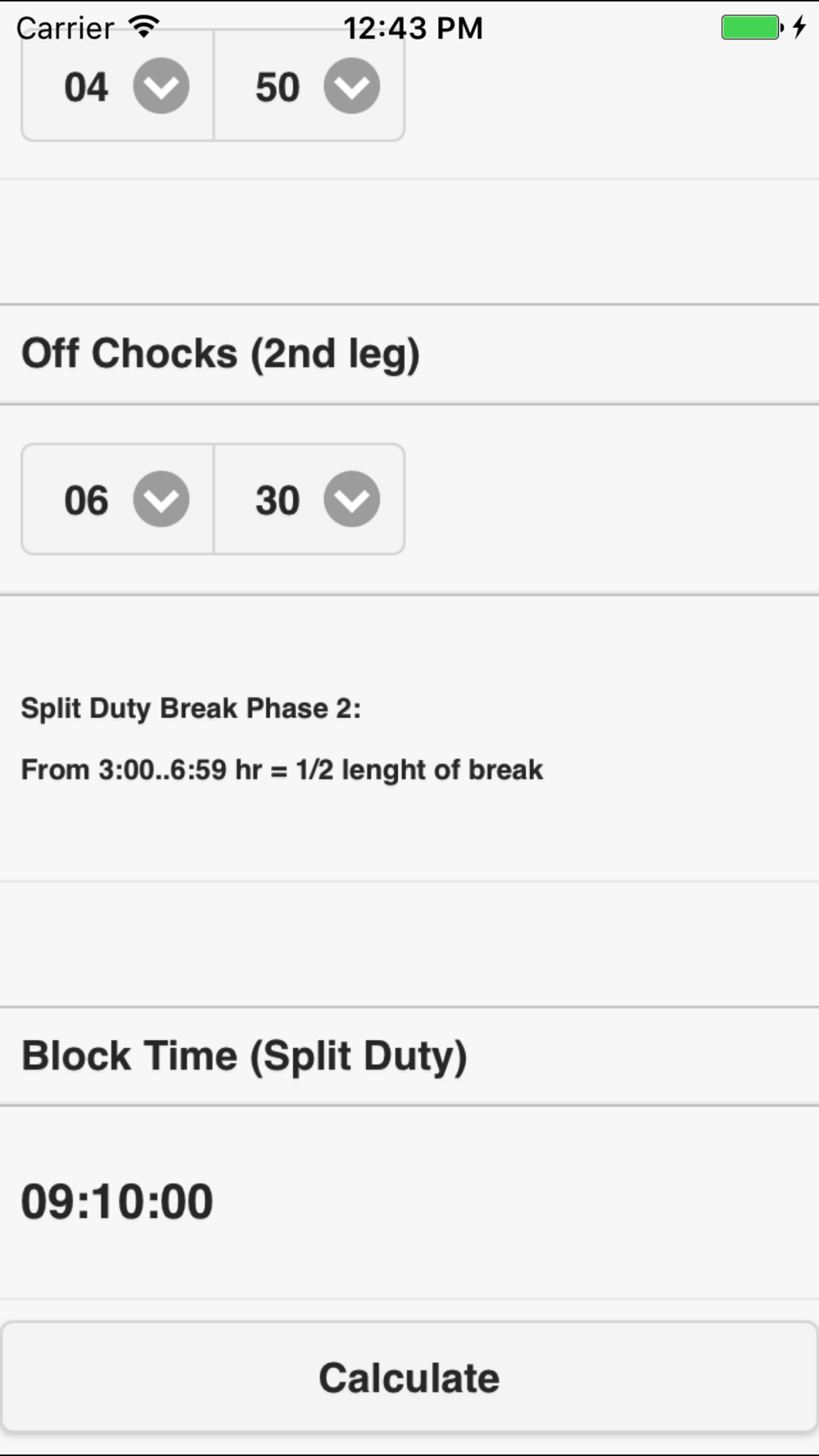Image resolution: width=819 pixels, height=1456 pixels.
Task: Open the hour dropdown showing 04
Action: click(x=117, y=87)
